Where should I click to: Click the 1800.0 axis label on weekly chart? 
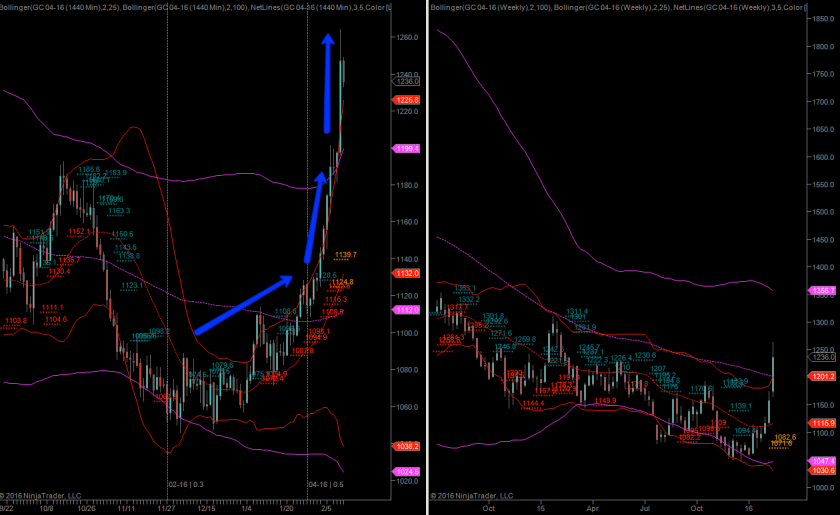point(823,47)
